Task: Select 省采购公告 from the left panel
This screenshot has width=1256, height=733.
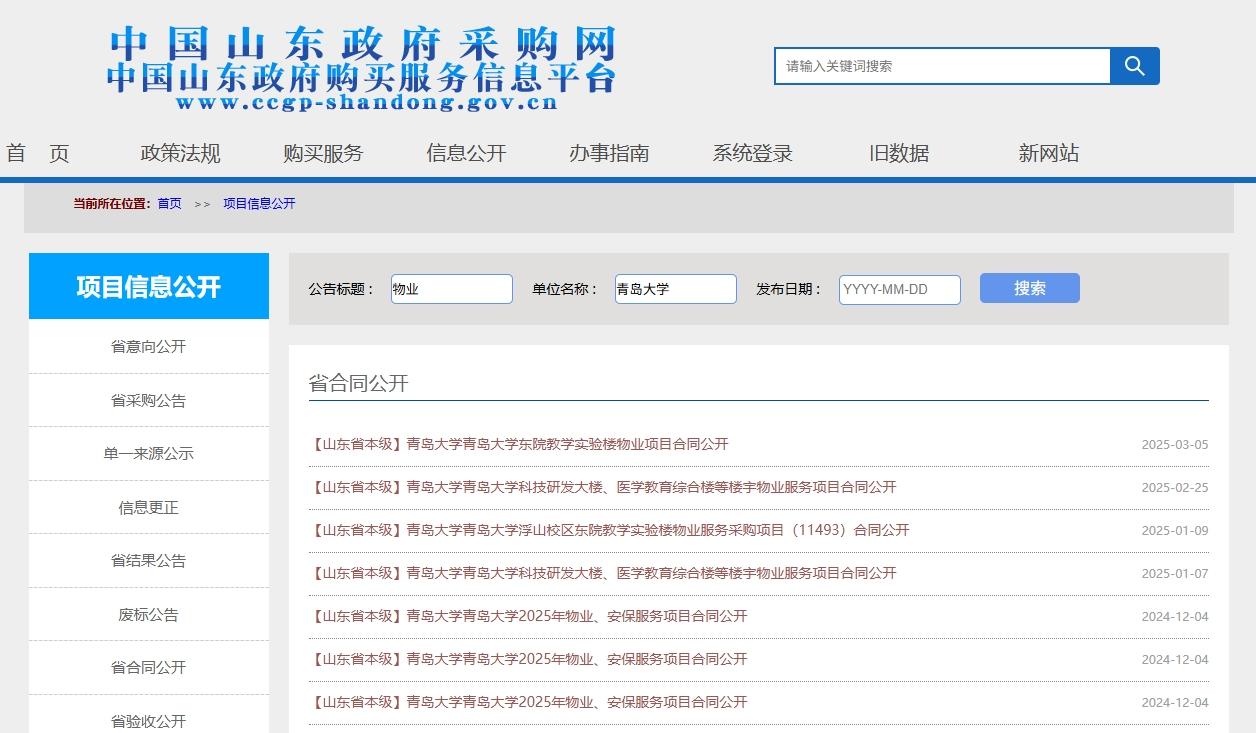Action: [148, 399]
